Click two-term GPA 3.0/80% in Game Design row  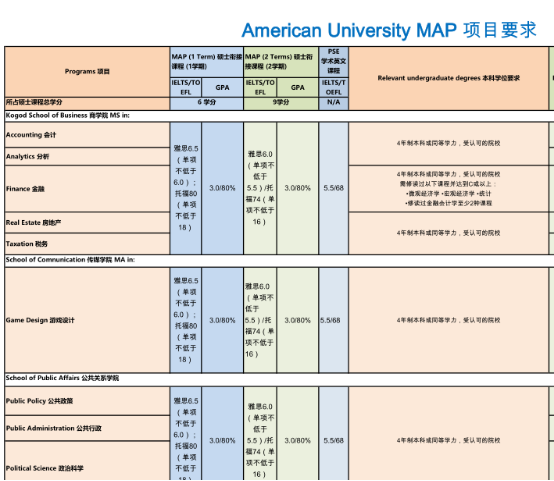(x=297, y=320)
